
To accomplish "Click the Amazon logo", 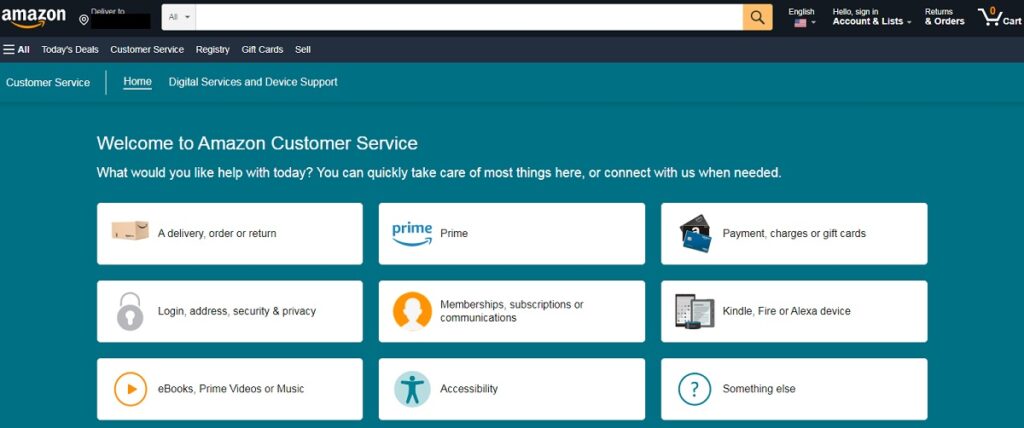I will point(33,18).
